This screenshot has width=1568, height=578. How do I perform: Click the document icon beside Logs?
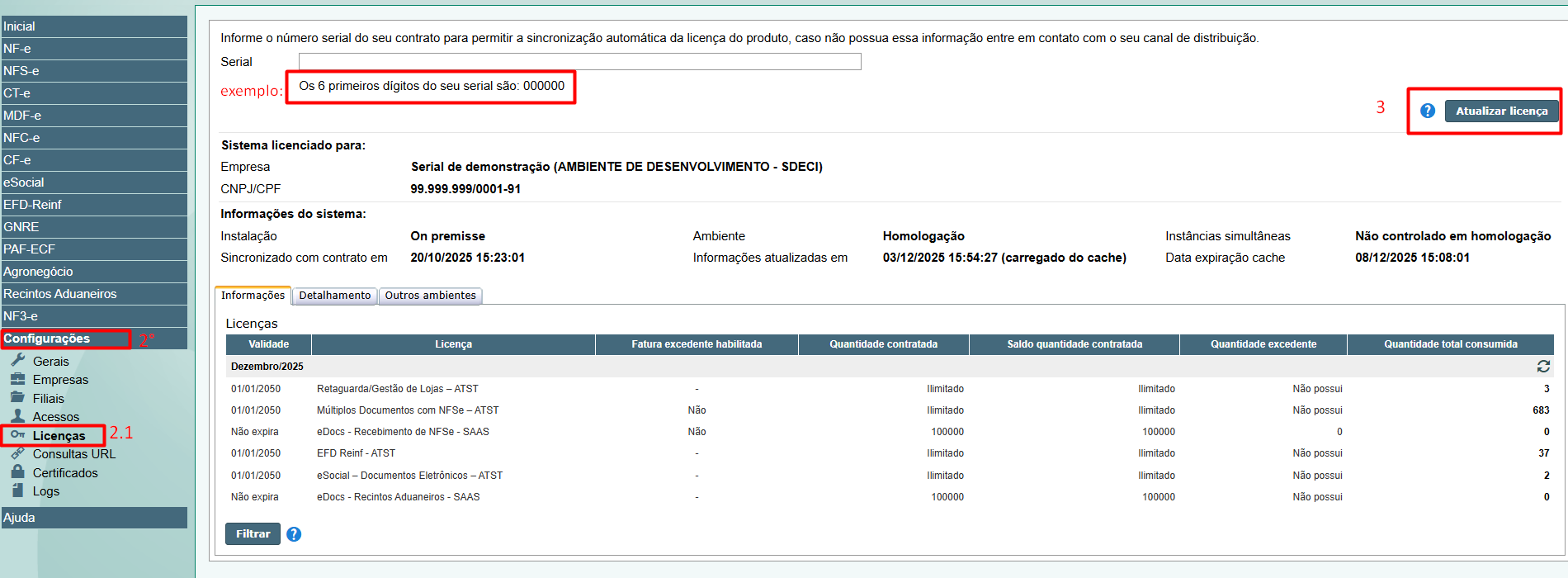[x=17, y=490]
